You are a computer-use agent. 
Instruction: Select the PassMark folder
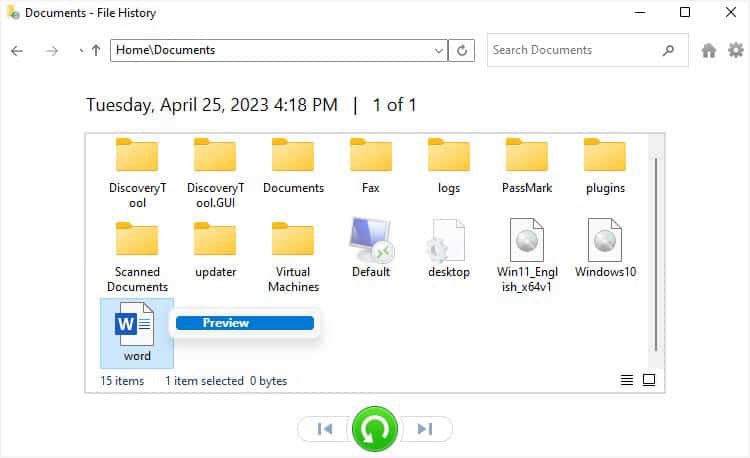click(527, 166)
